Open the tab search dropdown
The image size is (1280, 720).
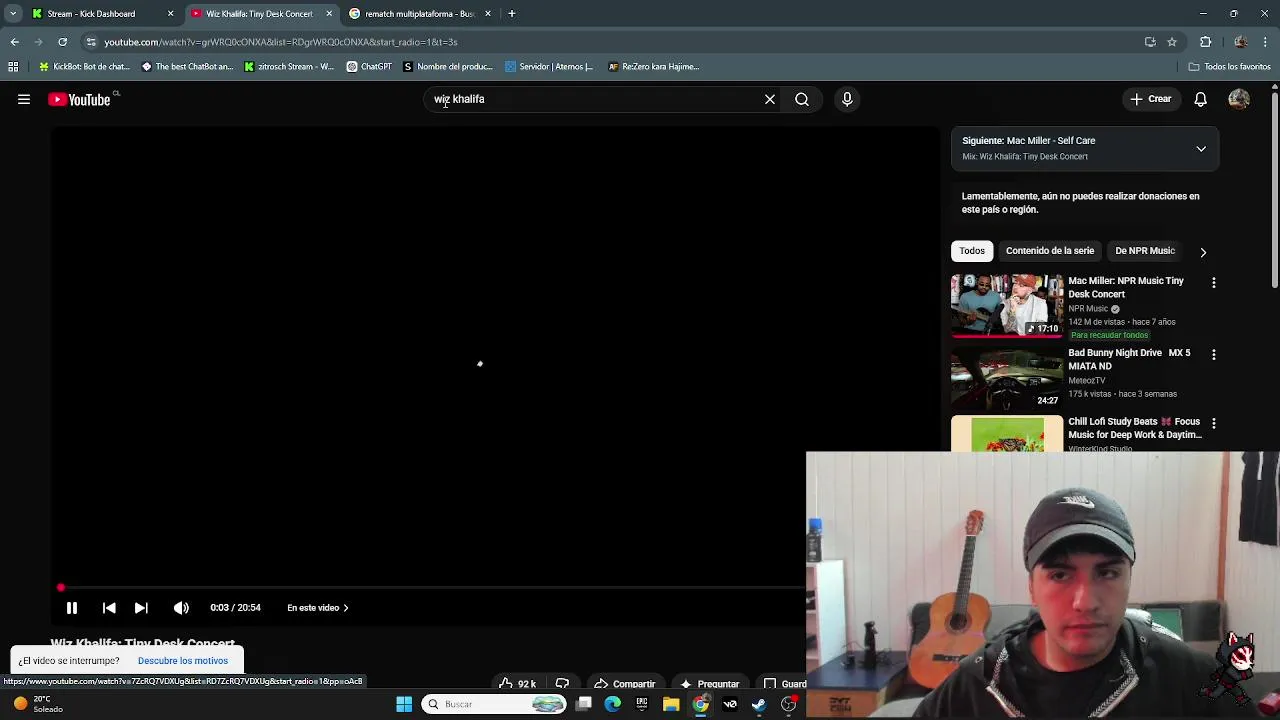click(12, 14)
